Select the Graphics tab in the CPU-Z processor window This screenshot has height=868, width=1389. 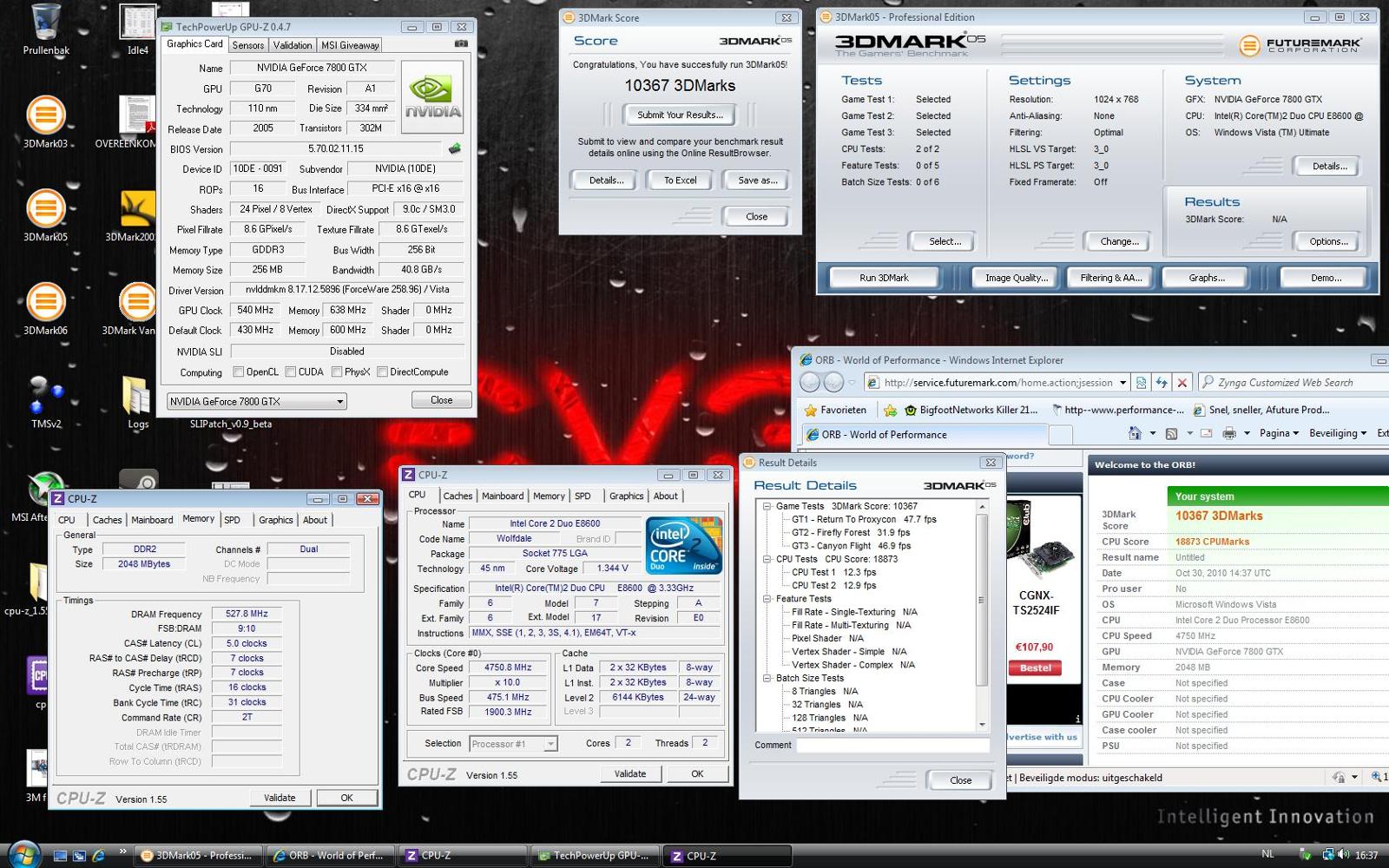[626, 496]
